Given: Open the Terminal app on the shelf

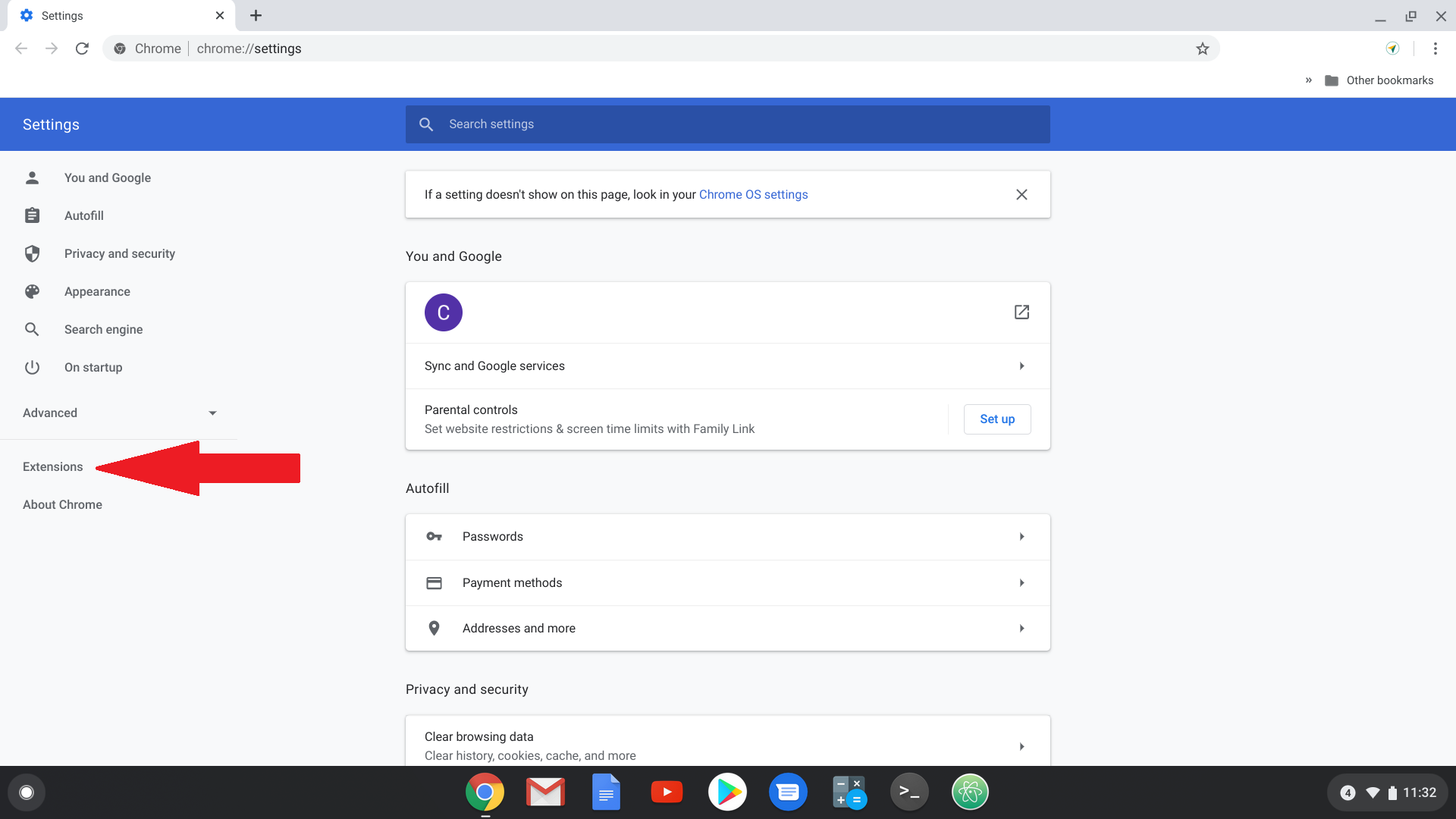Looking at the screenshot, I should (x=909, y=791).
